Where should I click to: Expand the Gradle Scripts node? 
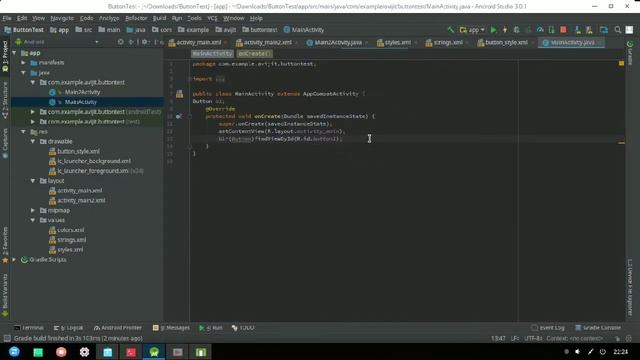pyautogui.click(x=15, y=260)
